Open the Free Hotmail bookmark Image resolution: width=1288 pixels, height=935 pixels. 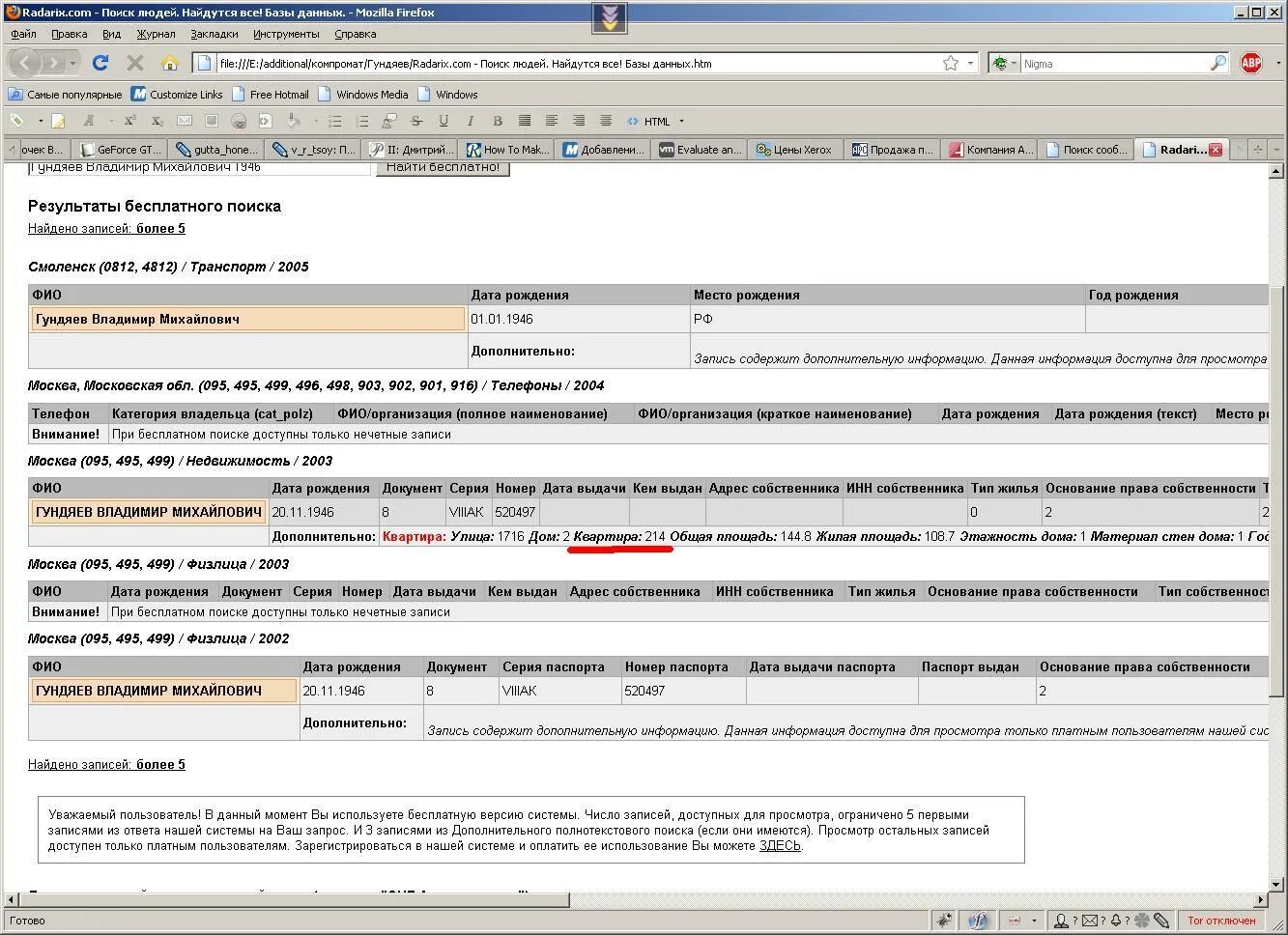pyautogui.click(x=271, y=95)
